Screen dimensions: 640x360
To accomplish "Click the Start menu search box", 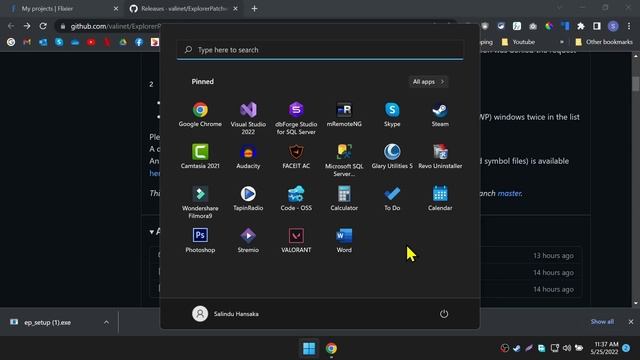I will (320, 50).
